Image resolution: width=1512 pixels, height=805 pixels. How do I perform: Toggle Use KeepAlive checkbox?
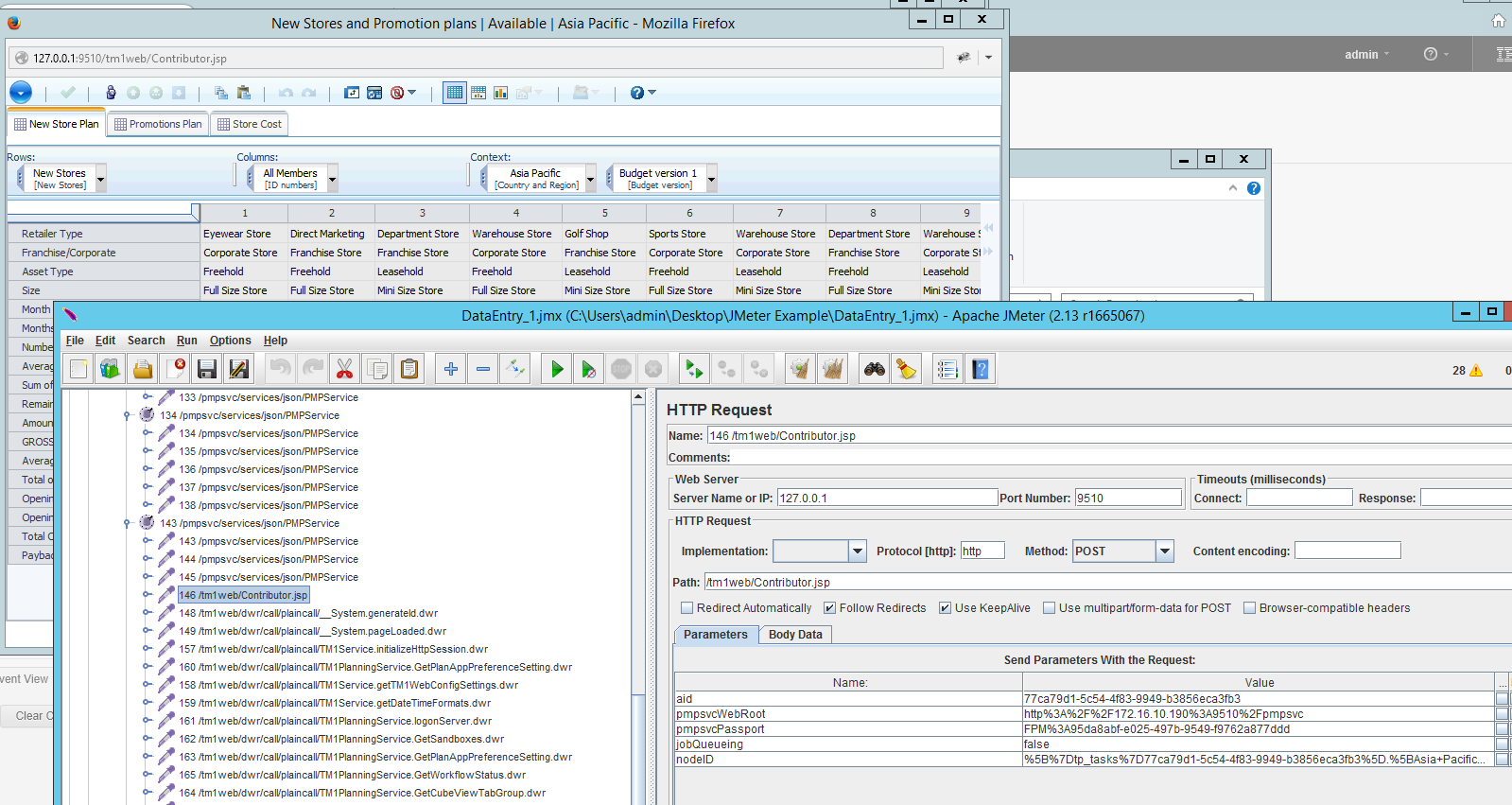(946, 608)
